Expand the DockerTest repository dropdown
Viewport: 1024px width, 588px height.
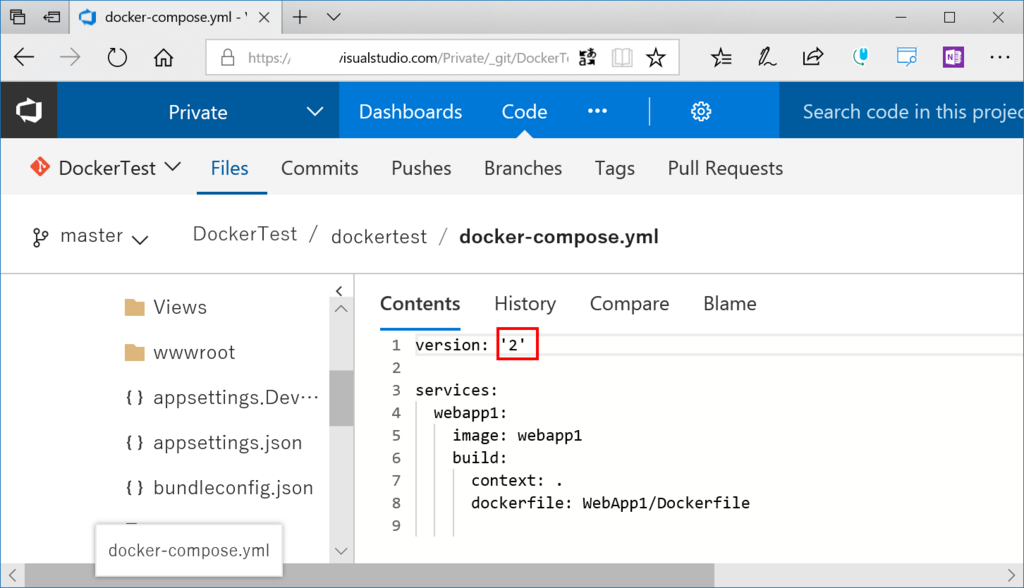click(x=172, y=167)
